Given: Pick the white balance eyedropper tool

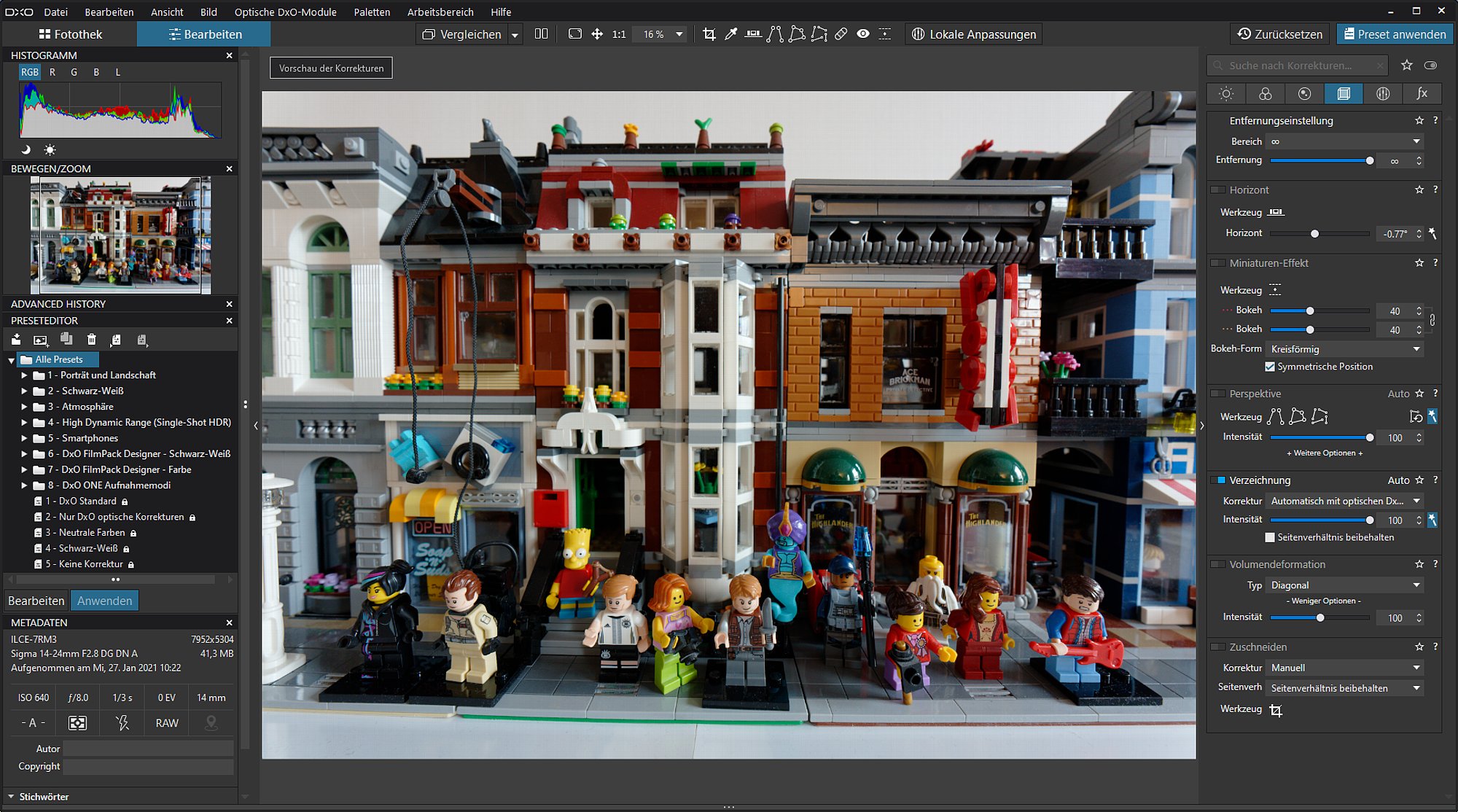Looking at the screenshot, I should tap(730, 34).
